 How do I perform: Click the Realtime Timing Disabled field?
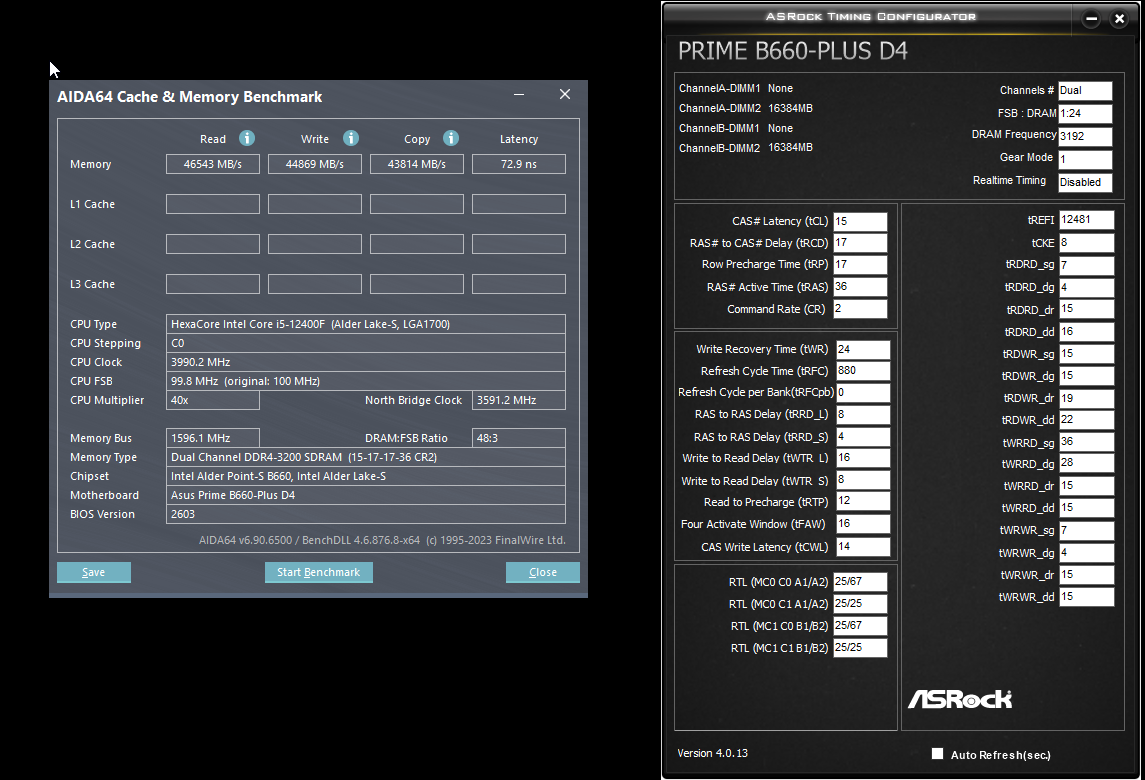[x=1085, y=183]
